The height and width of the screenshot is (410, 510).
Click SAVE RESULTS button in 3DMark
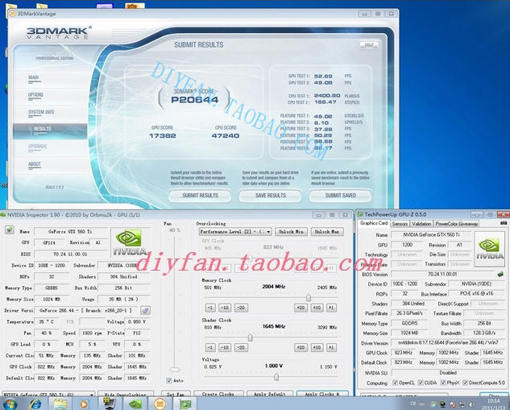(x=270, y=195)
